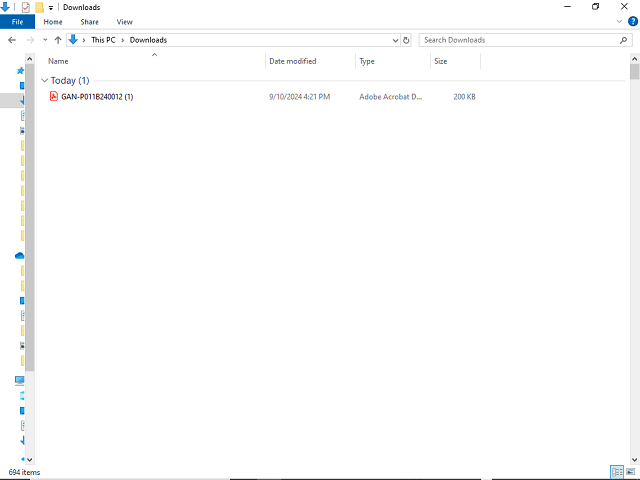Click the Downloads icon in the title bar
The height and width of the screenshot is (480, 640).
pos(5,7)
